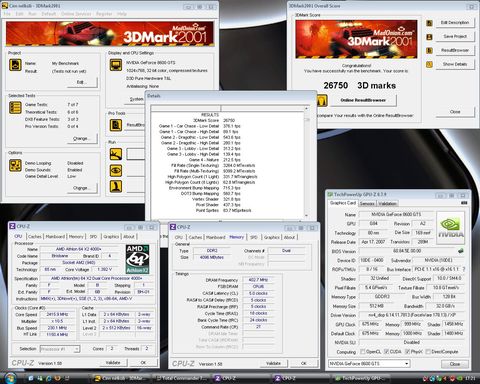Click the icon beside Save Project button
480x384 pixels.
pos(429,37)
